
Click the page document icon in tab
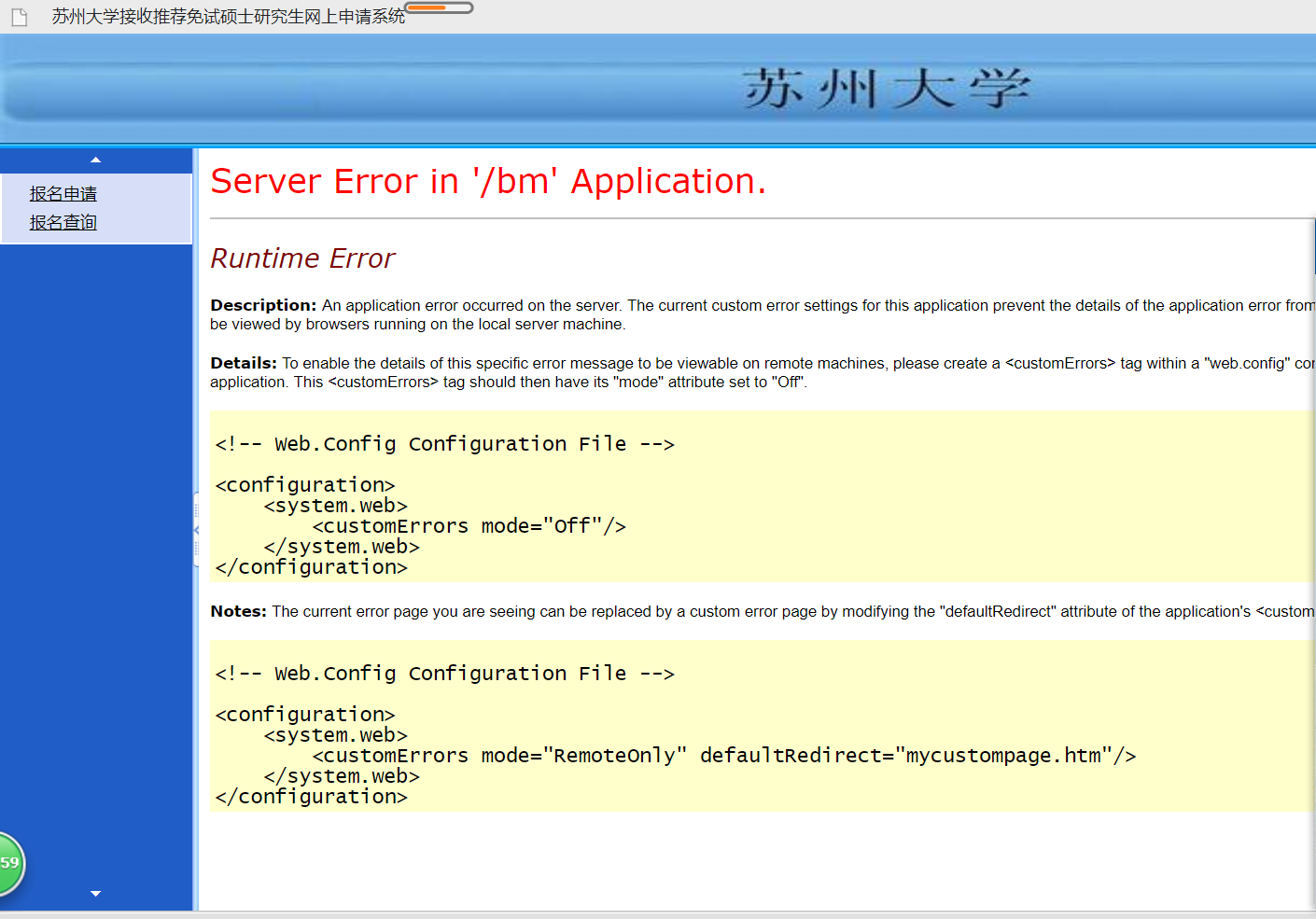pyautogui.click(x=20, y=17)
